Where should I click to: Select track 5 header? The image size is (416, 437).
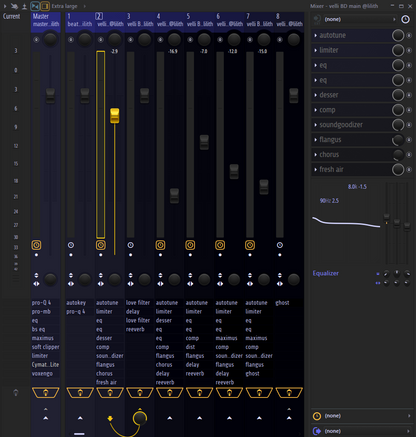click(x=199, y=20)
